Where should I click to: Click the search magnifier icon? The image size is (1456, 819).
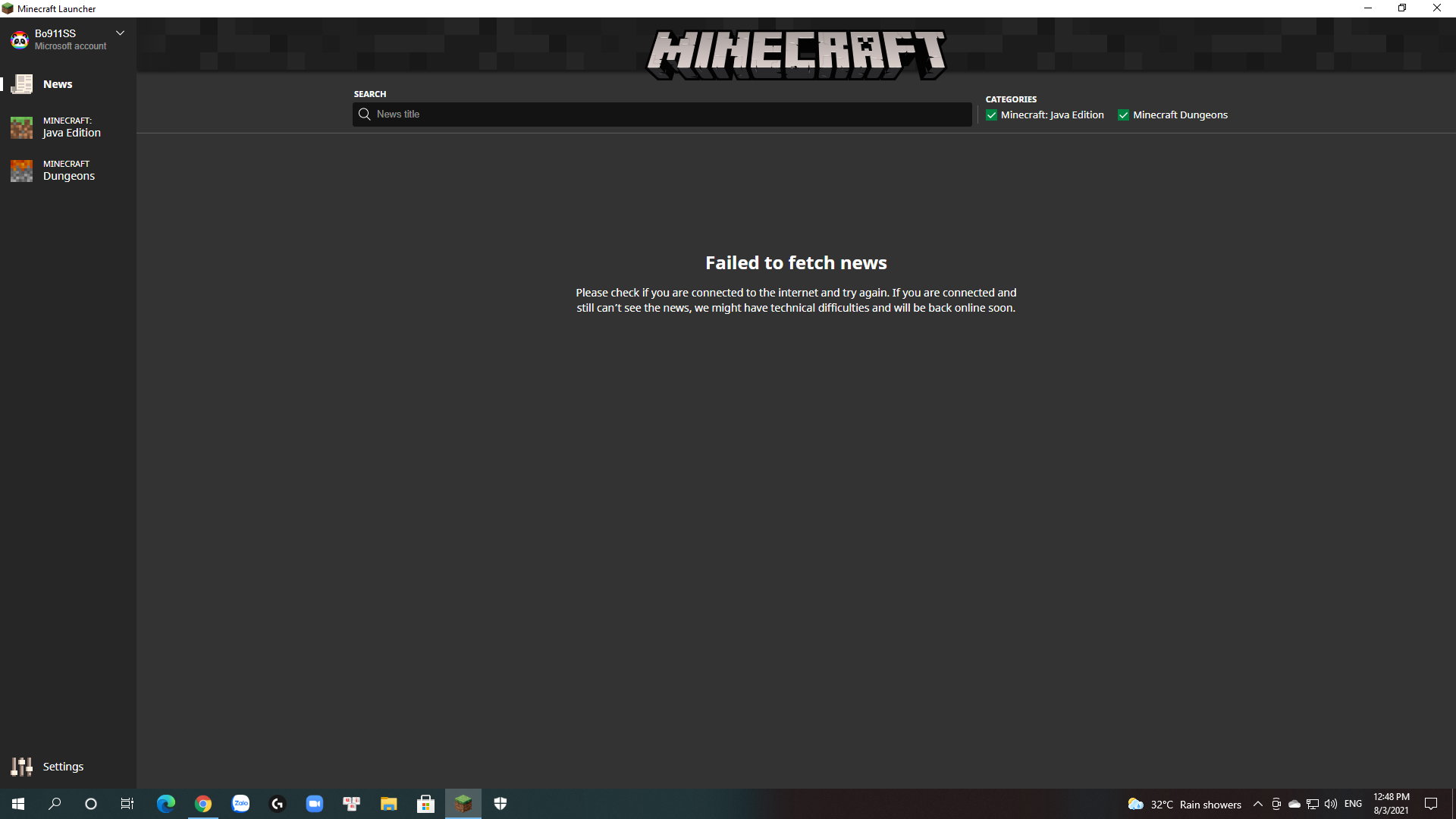tap(365, 115)
